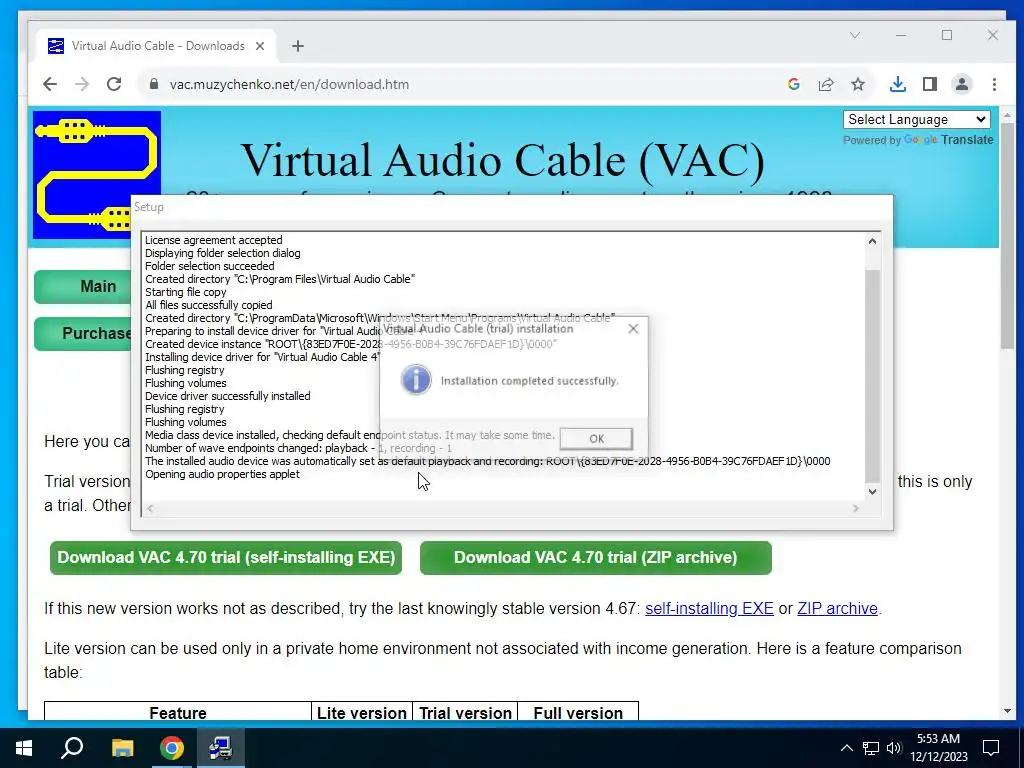Click the forward navigation arrow
The image size is (1024, 768).
pyautogui.click(x=82, y=84)
